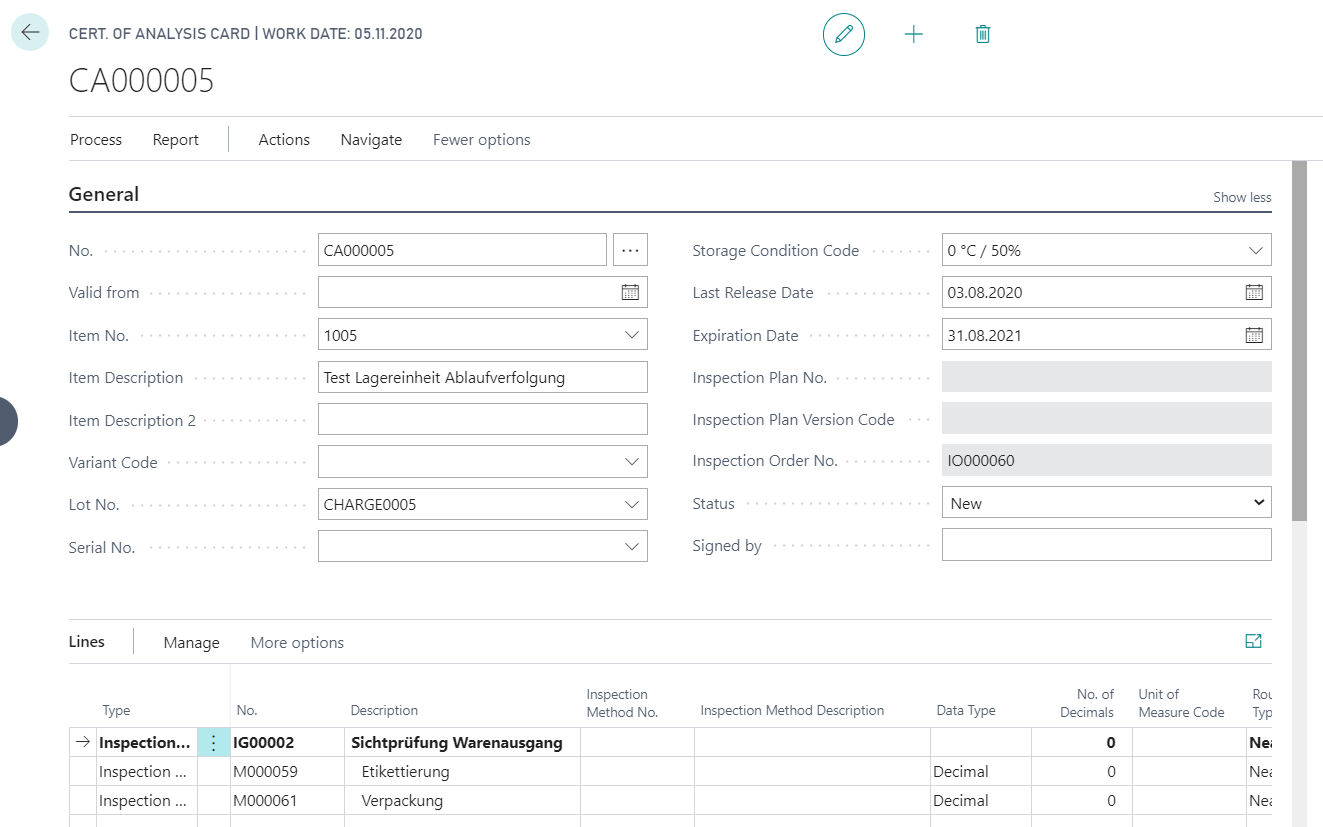Image resolution: width=1323 pixels, height=827 pixels.
Task: Expand Serial No. dropdown
Action: click(x=631, y=547)
